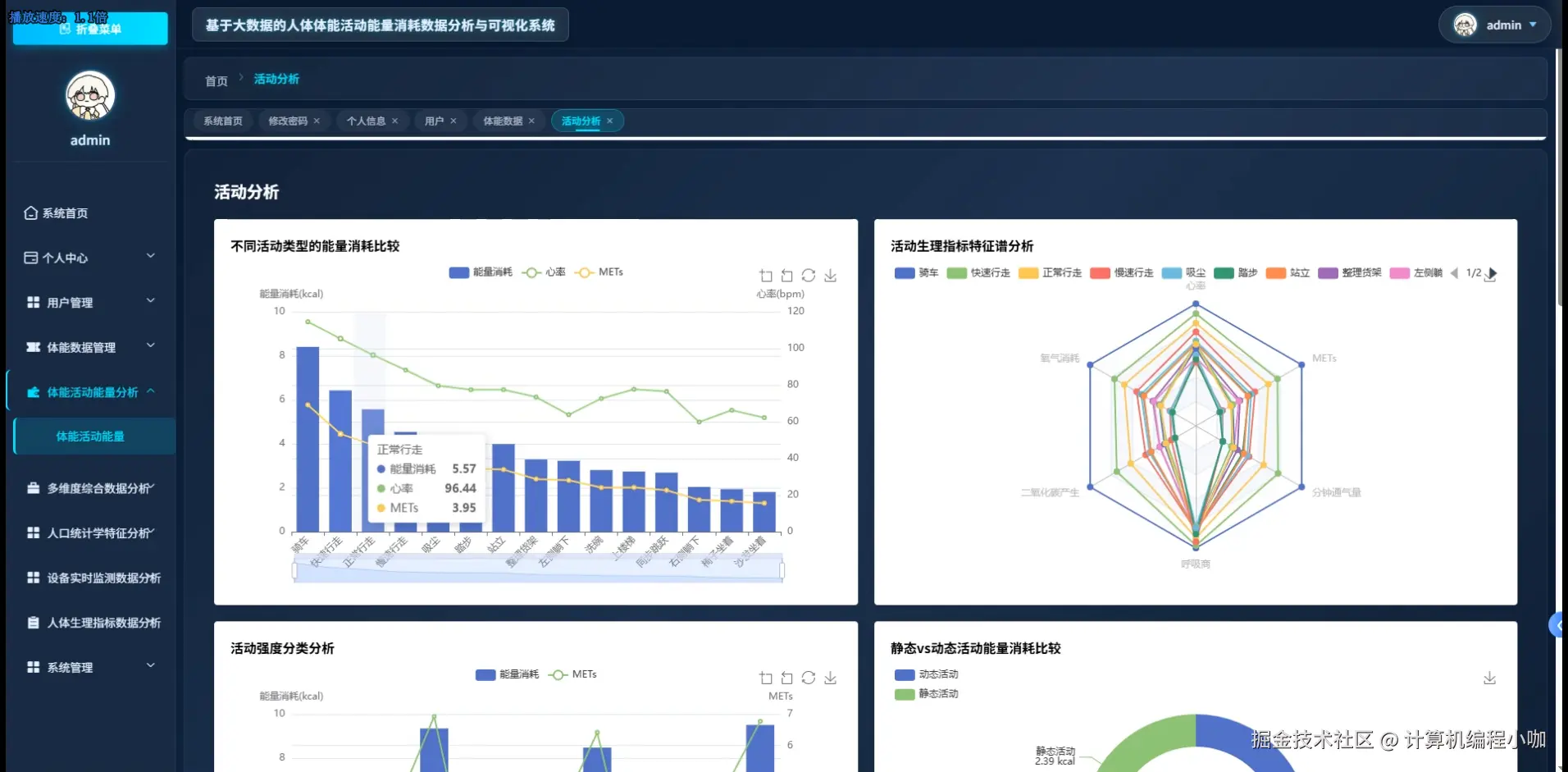Click restore icon on 活动强度分类分析 chart
This screenshot has width=1568, height=772.
[x=809, y=678]
